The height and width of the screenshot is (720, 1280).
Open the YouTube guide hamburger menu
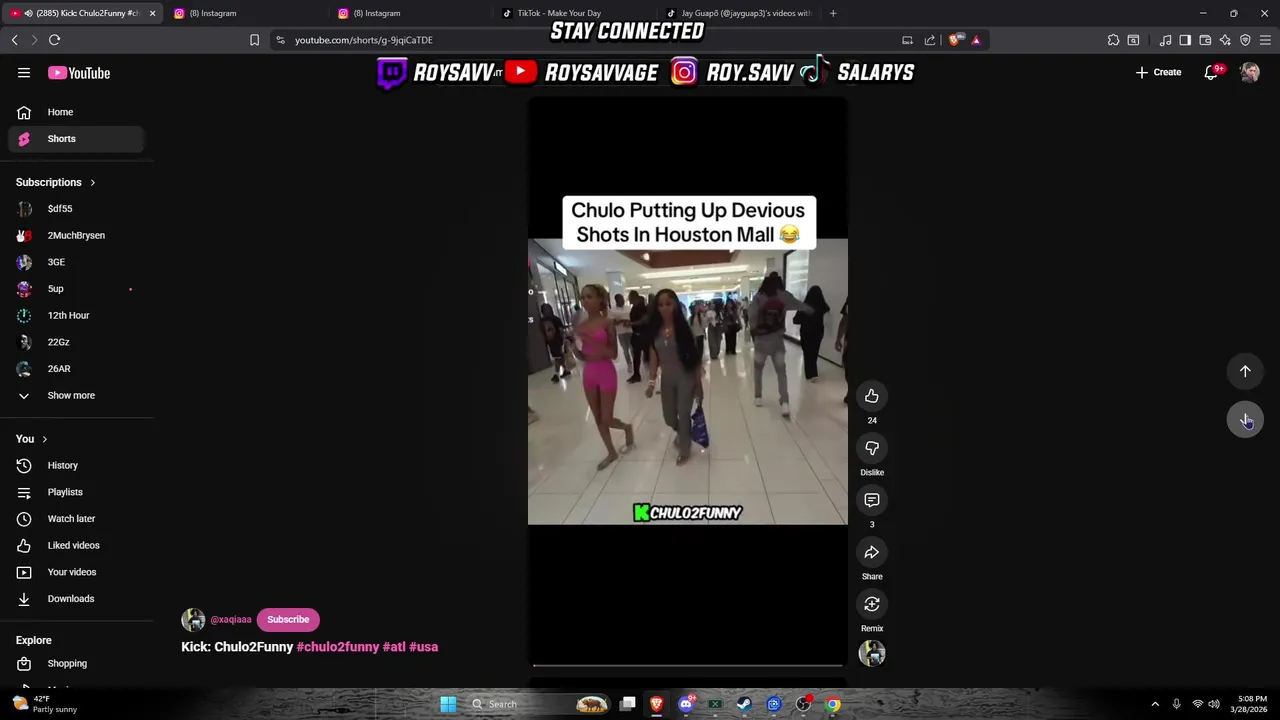point(24,73)
